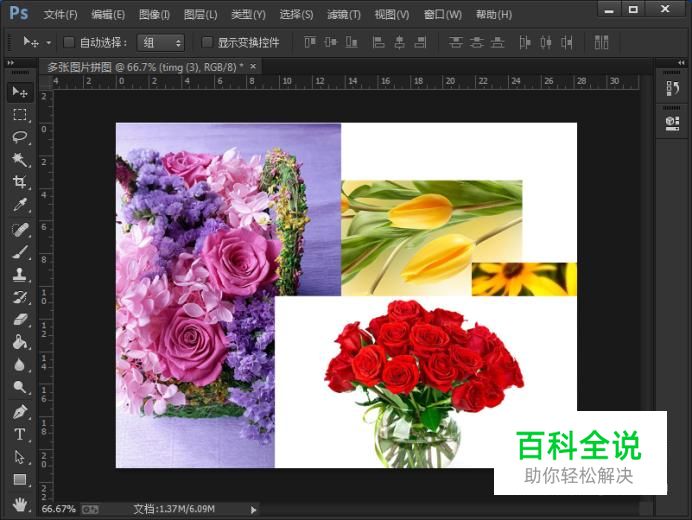This screenshot has height=520, width=692.
Task: Select the Path Selection tool
Action: click(19, 457)
